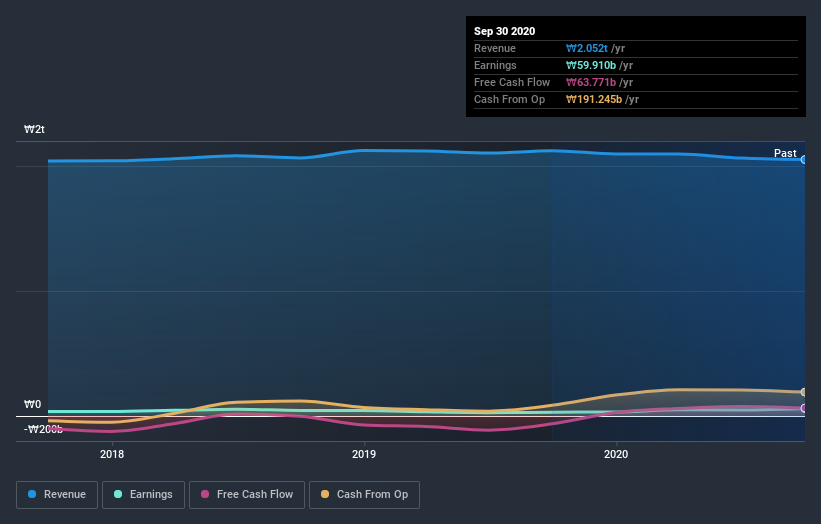Viewport: 821px width, 524px height.
Task: Click the Earnings row label in tooltip
Action: click(495, 65)
